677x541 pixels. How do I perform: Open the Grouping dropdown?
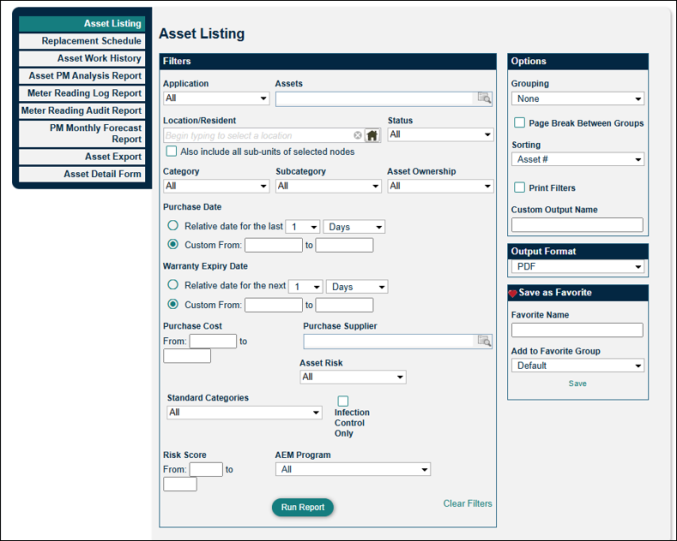coord(578,98)
